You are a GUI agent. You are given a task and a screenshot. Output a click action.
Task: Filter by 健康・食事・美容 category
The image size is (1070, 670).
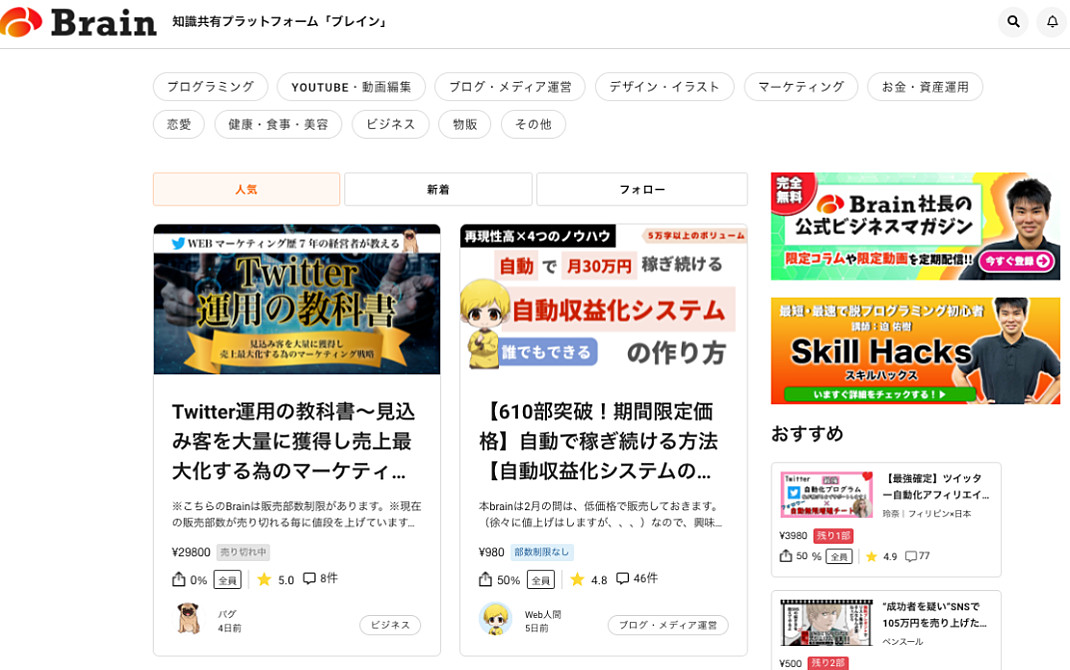278,124
